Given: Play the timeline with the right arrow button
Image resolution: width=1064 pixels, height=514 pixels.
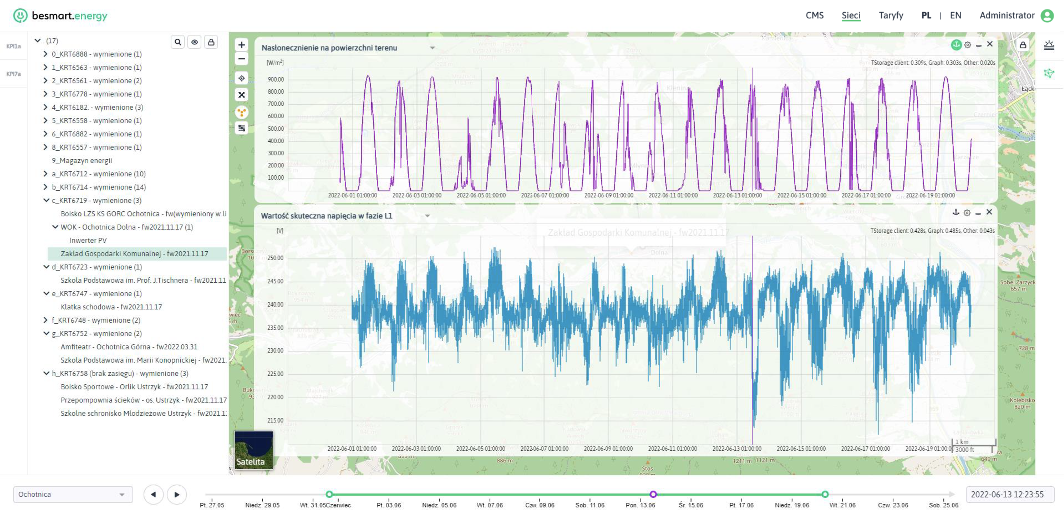Looking at the screenshot, I should [x=176, y=494].
